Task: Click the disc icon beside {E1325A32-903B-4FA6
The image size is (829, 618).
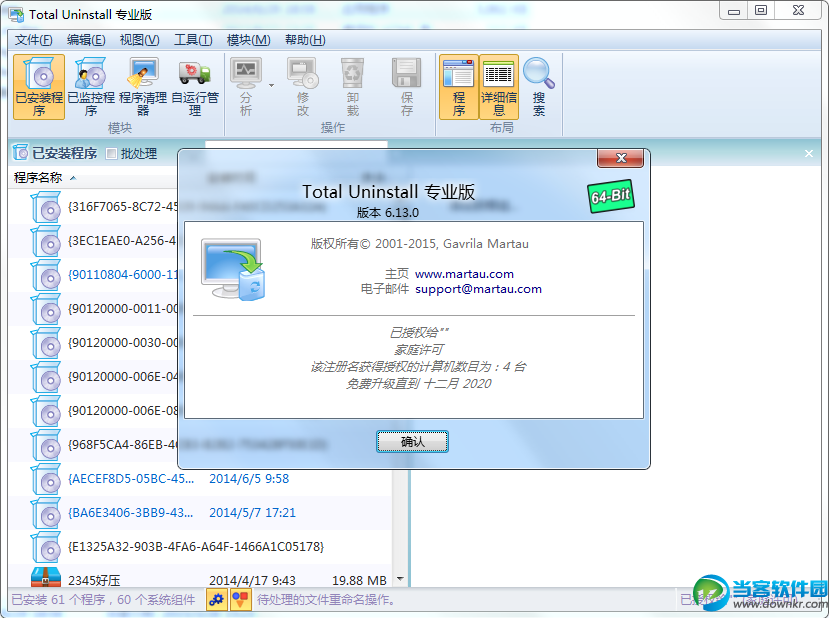Action: coord(46,547)
